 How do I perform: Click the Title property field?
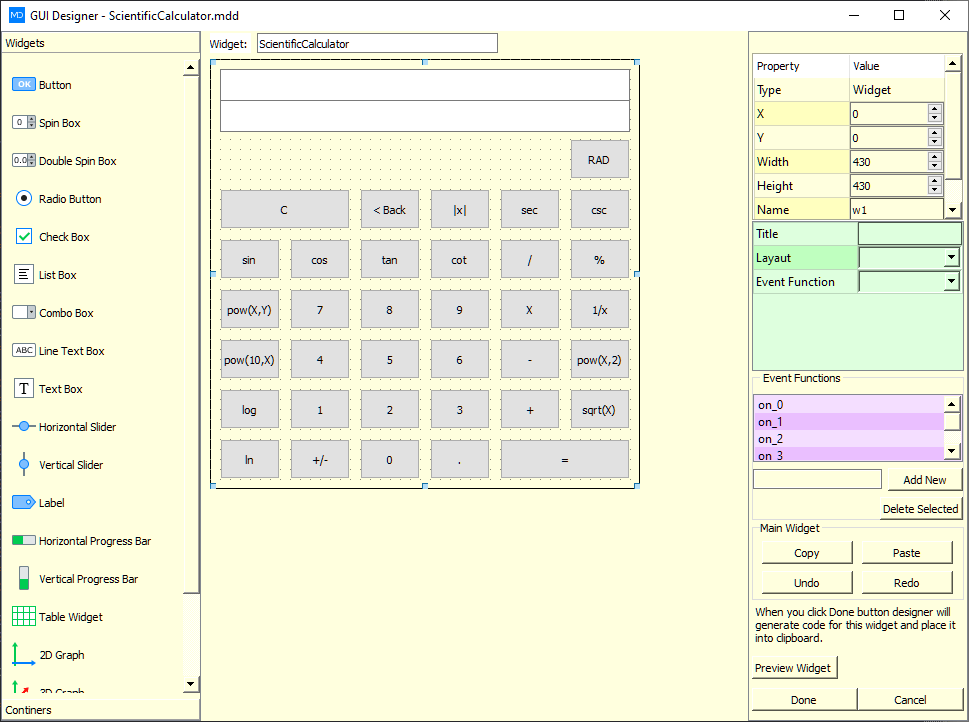pos(910,234)
